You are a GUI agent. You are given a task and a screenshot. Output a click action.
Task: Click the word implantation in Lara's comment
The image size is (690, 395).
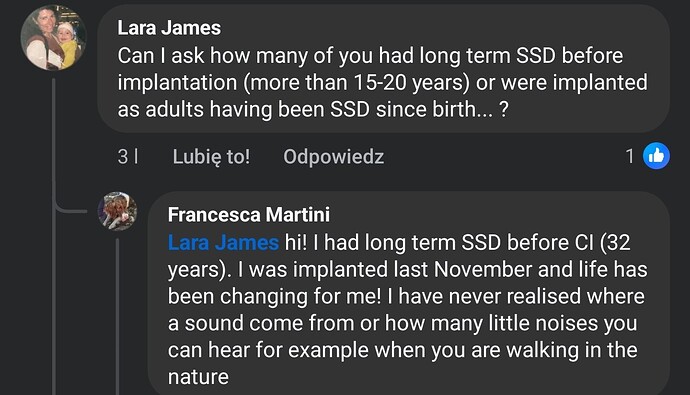point(177,83)
